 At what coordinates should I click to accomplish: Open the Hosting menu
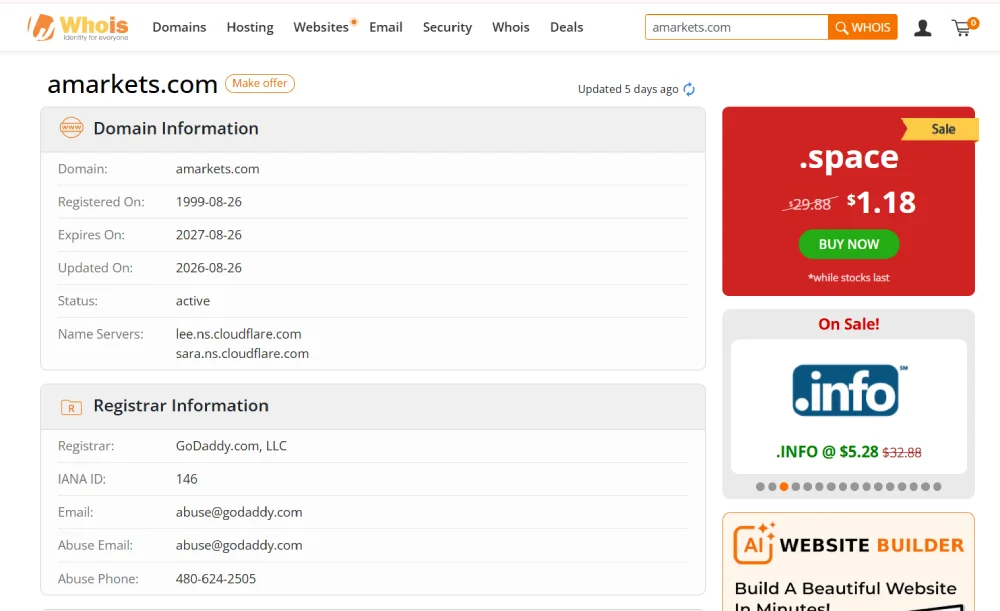click(x=250, y=27)
